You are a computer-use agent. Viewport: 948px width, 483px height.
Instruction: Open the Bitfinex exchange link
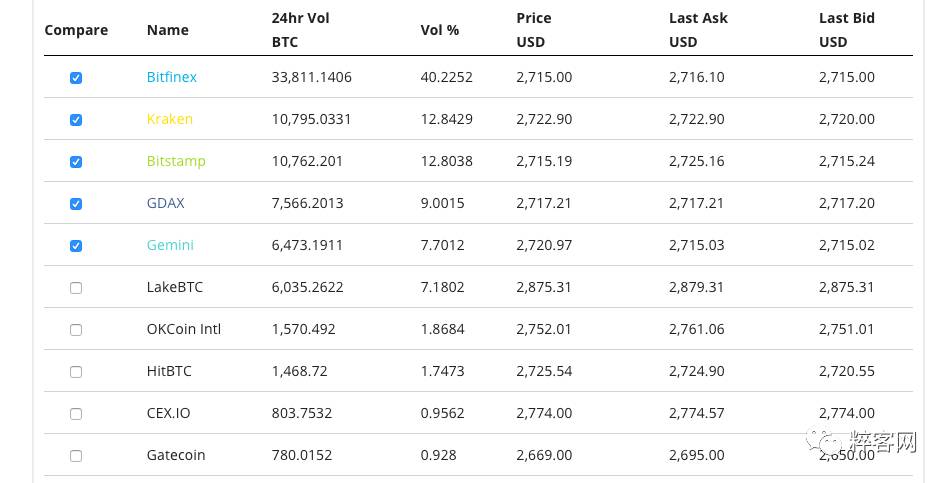pyautogui.click(x=172, y=77)
